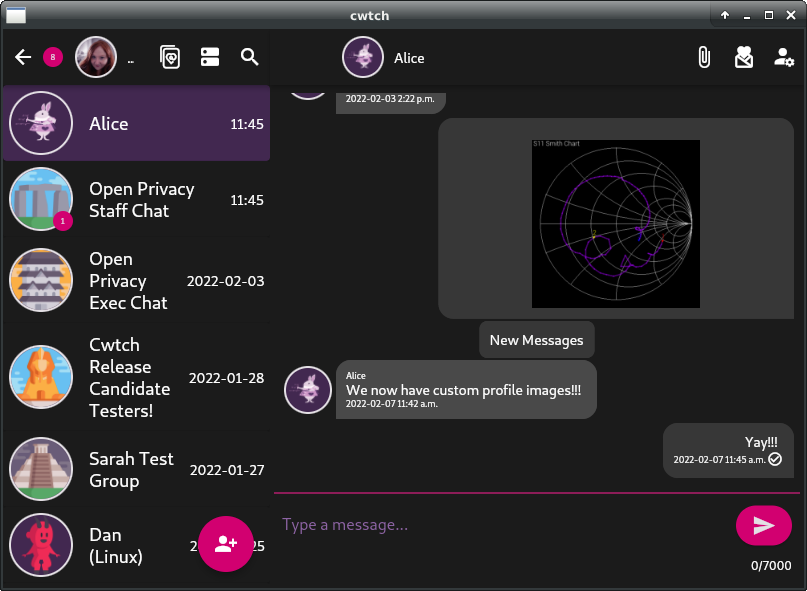Click the 2022-01-28 date on Testers row
This screenshot has width=807, height=591.
(226, 378)
